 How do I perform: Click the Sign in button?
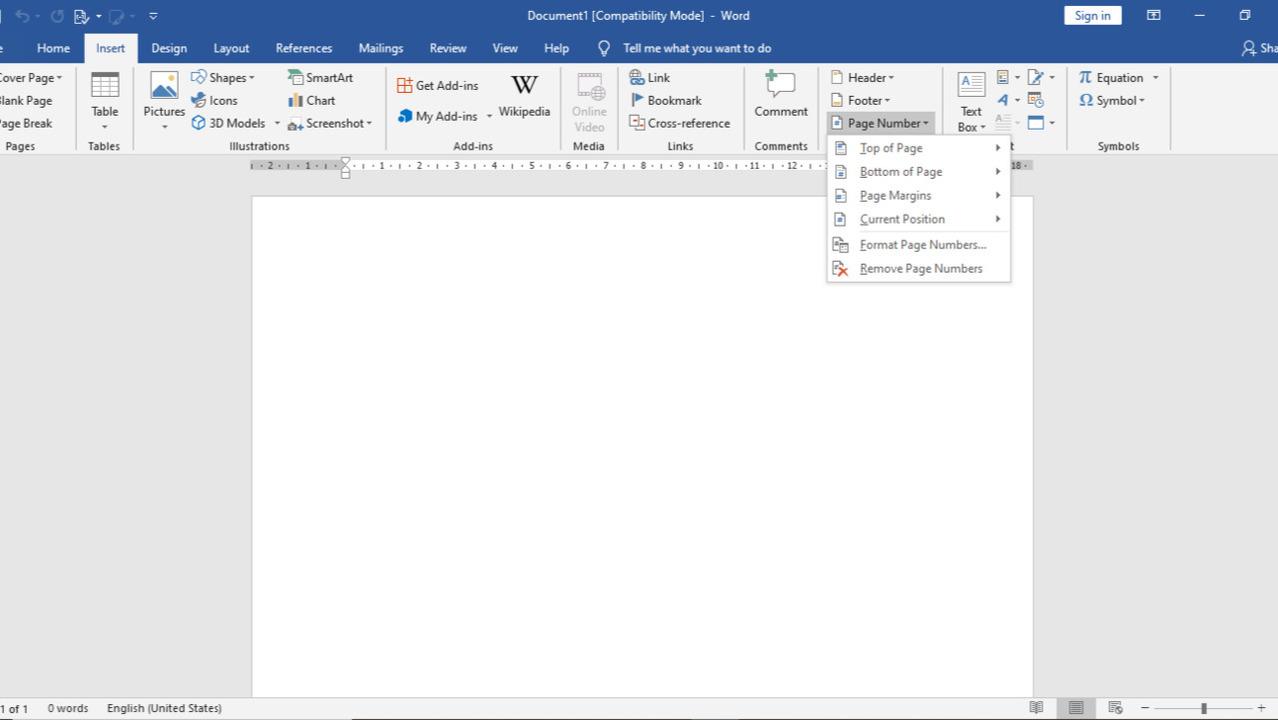[x=1092, y=16]
